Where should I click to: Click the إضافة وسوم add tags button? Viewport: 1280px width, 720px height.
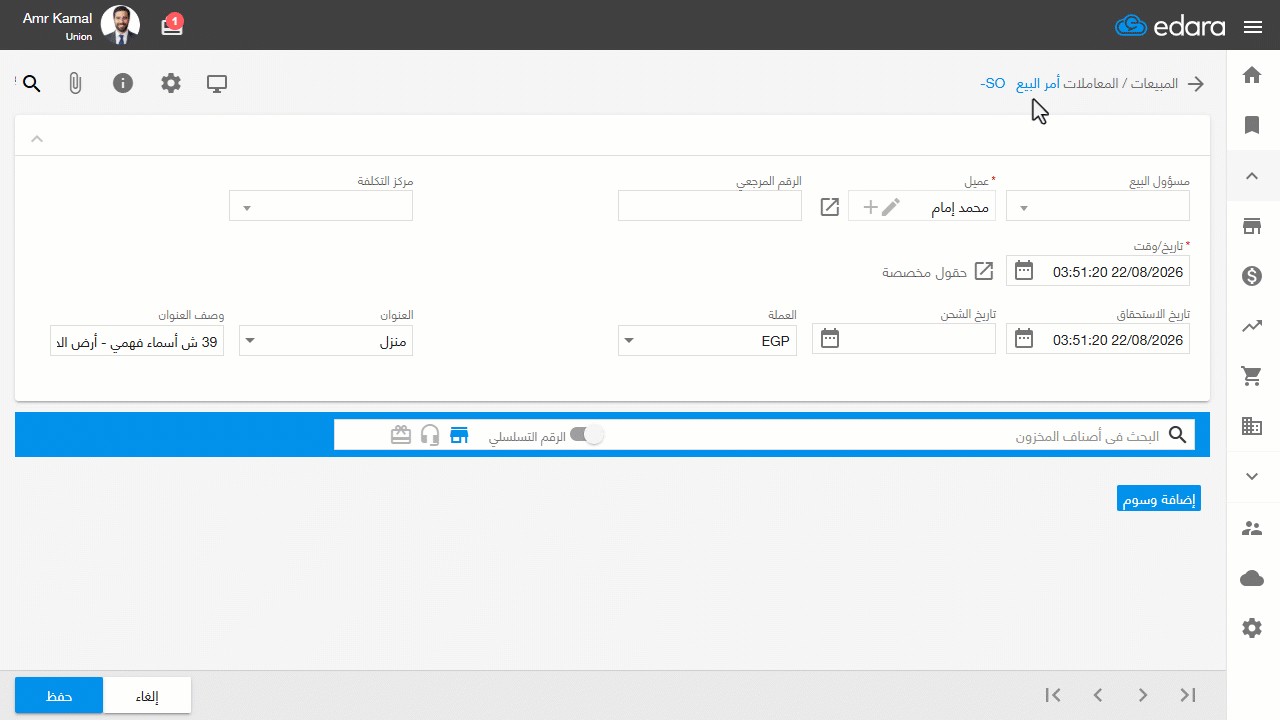1159,499
